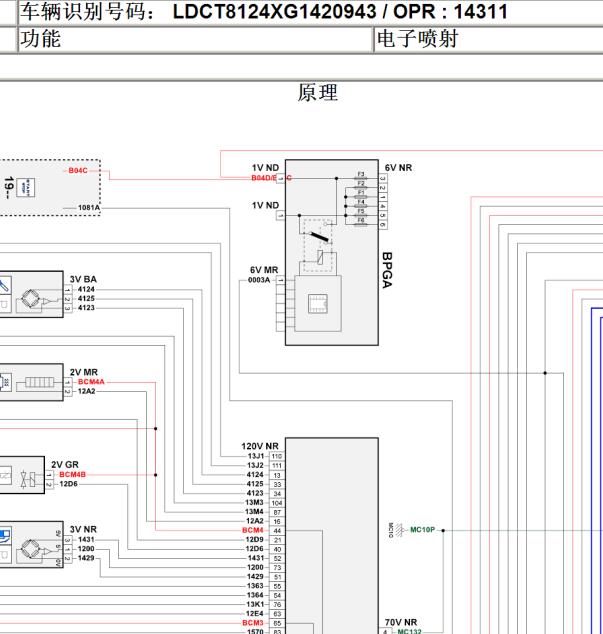The image size is (603, 634).
Task: Select the solenoid valve symbol at 2V GR
Action: click(28, 479)
